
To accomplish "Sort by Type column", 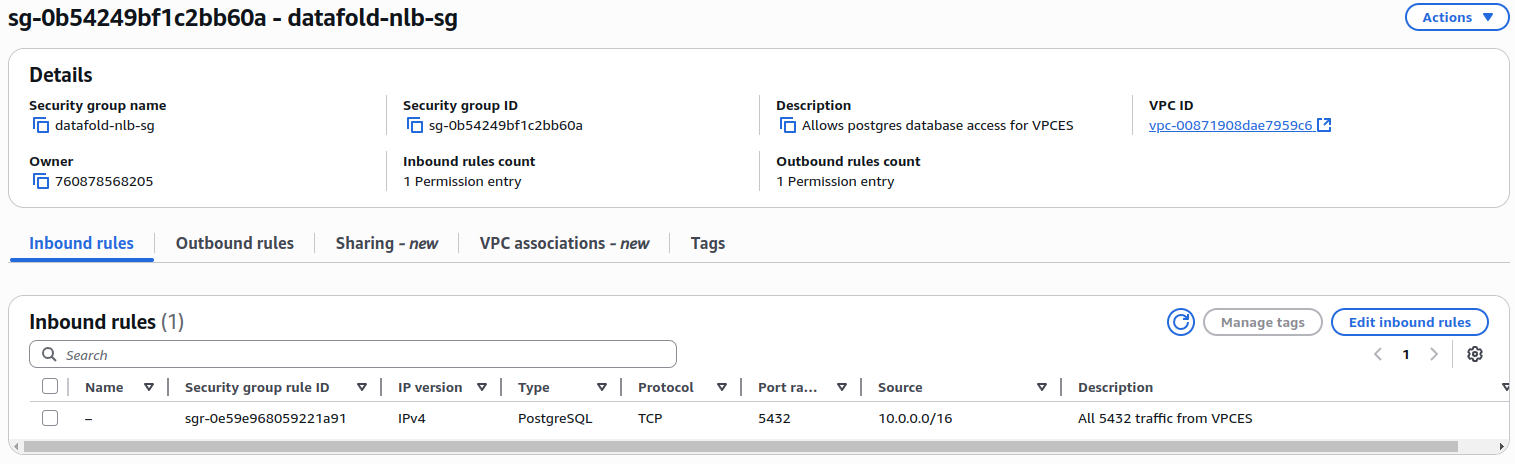I will 602,388.
